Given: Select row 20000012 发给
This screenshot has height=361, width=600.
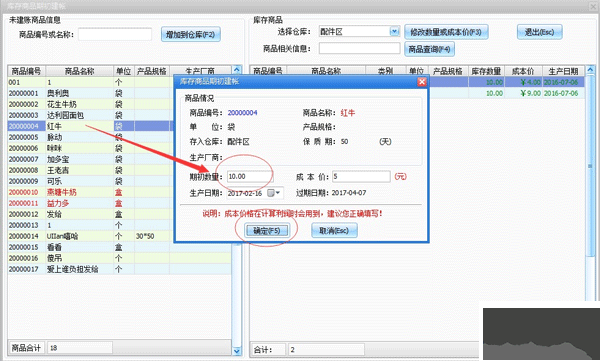Looking at the screenshot, I should pyautogui.click(x=119, y=214).
